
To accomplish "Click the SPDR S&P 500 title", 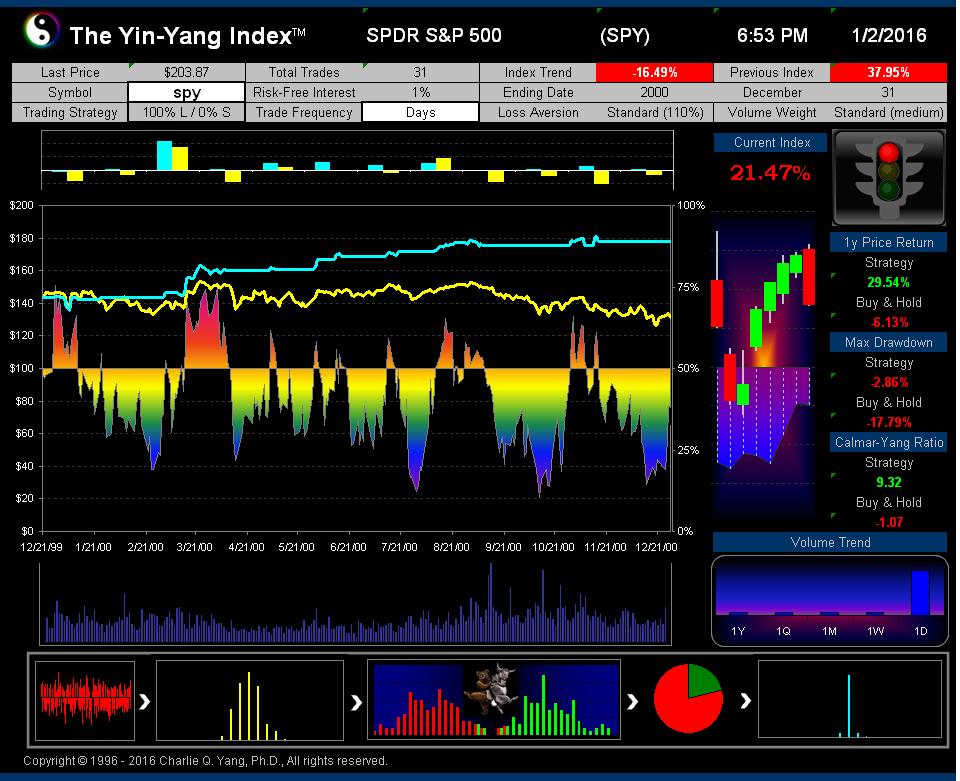I will [434, 36].
